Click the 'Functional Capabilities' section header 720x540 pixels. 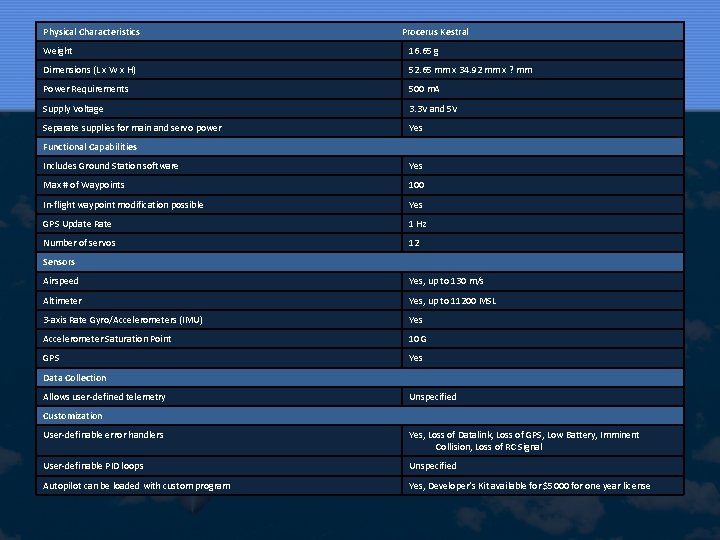click(90, 147)
